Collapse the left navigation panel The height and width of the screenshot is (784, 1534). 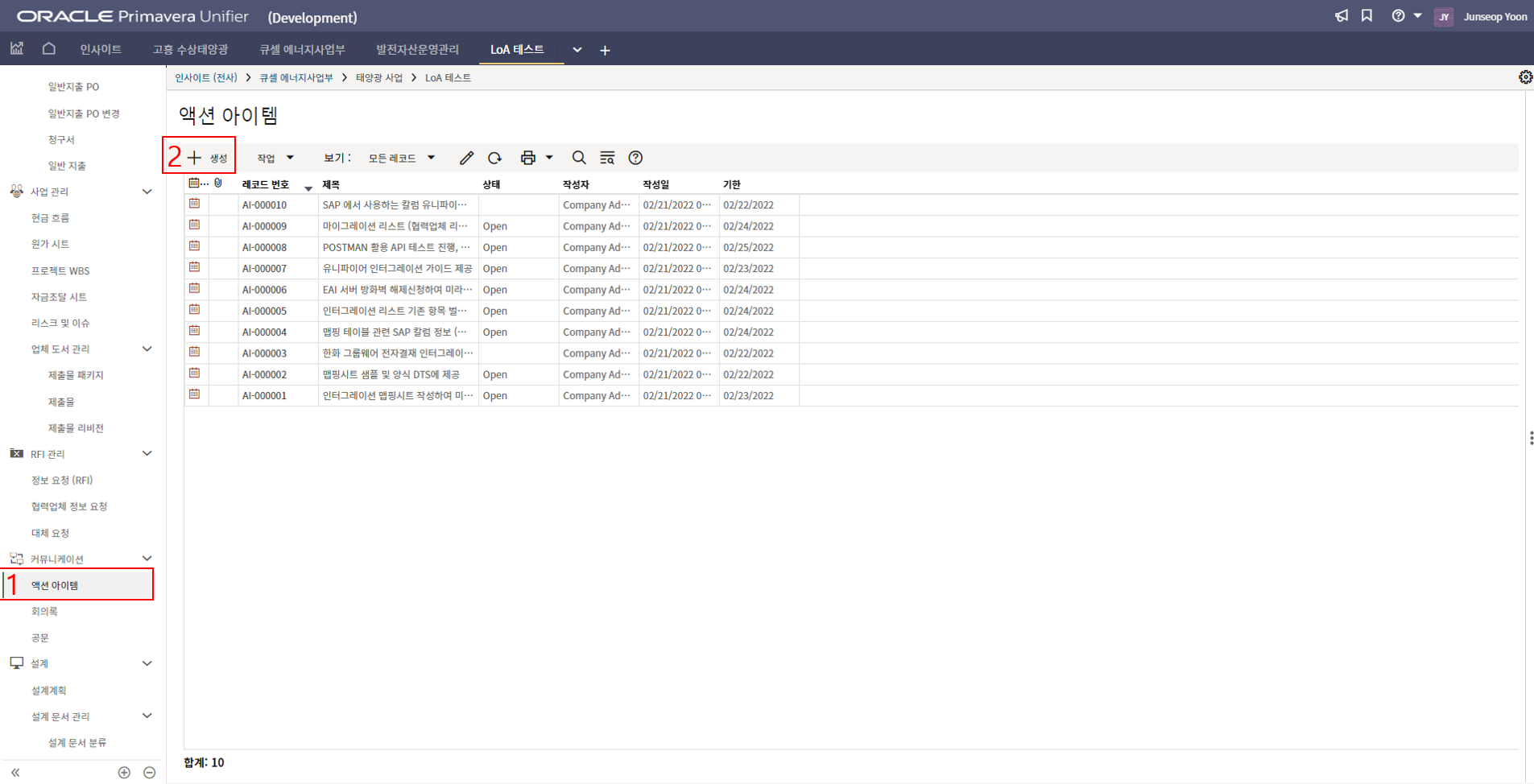pos(15,772)
